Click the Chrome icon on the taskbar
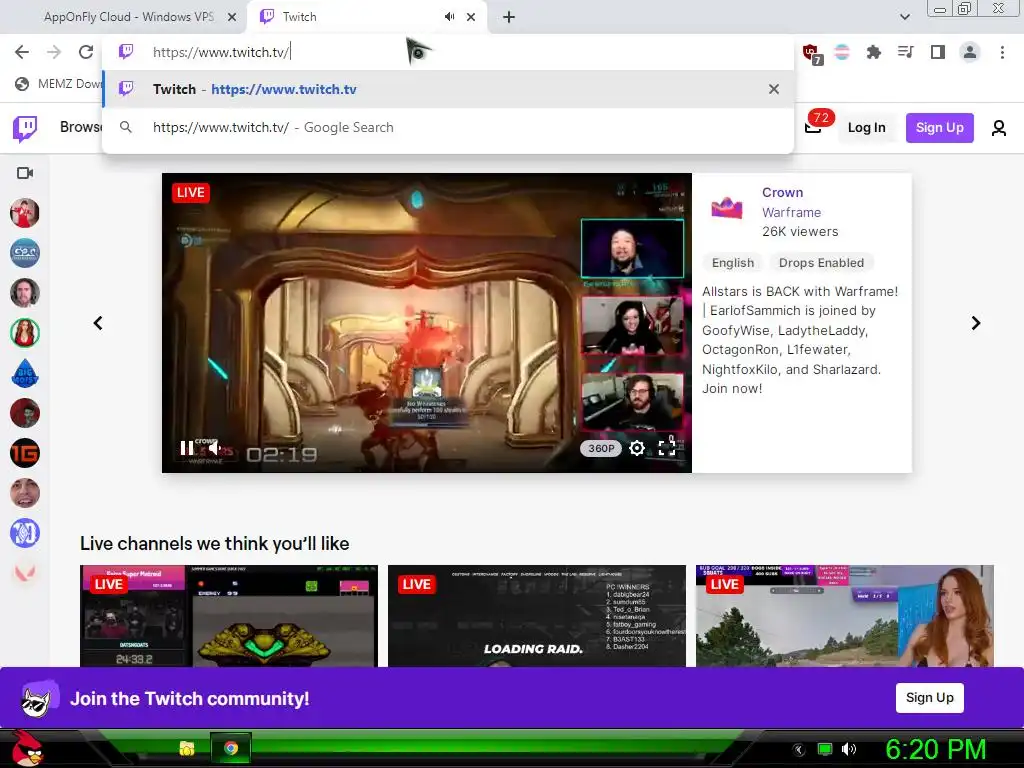This screenshot has width=1024, height=768. pyautogui.click(x=231, y=748)
